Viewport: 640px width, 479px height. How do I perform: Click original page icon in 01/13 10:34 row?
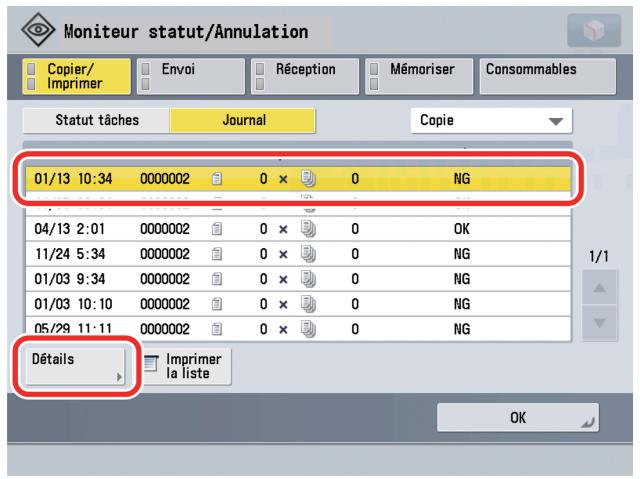point(217,179)
